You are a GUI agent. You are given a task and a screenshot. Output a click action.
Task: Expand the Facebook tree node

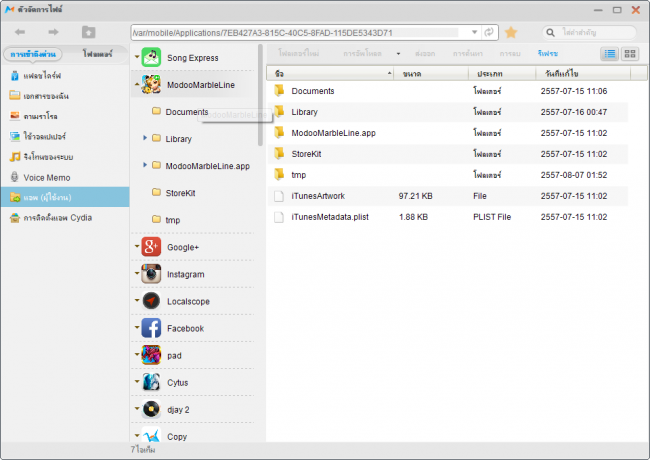coord(137,327)
